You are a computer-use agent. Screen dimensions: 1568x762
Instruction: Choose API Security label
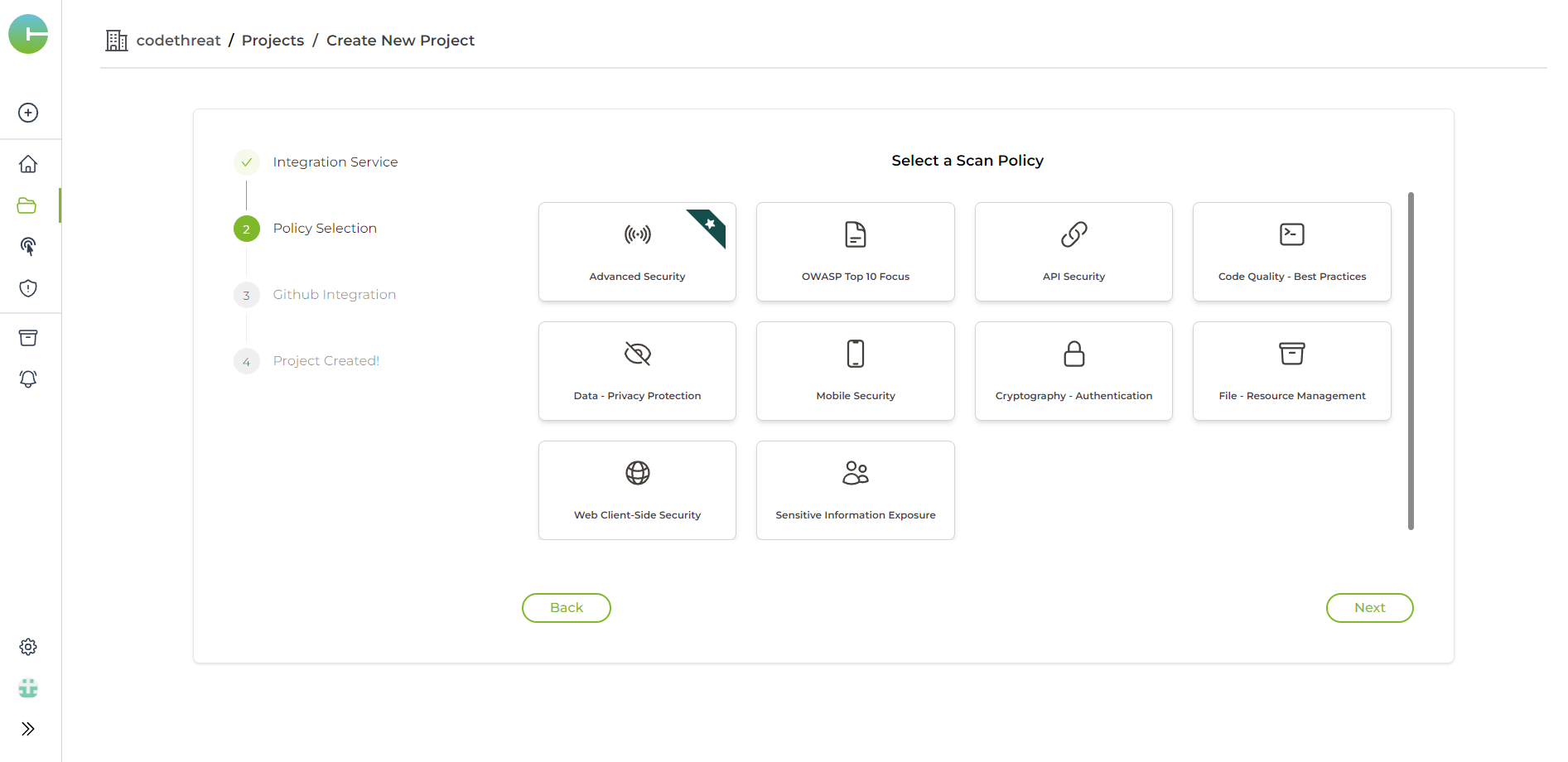(1073, 277)
